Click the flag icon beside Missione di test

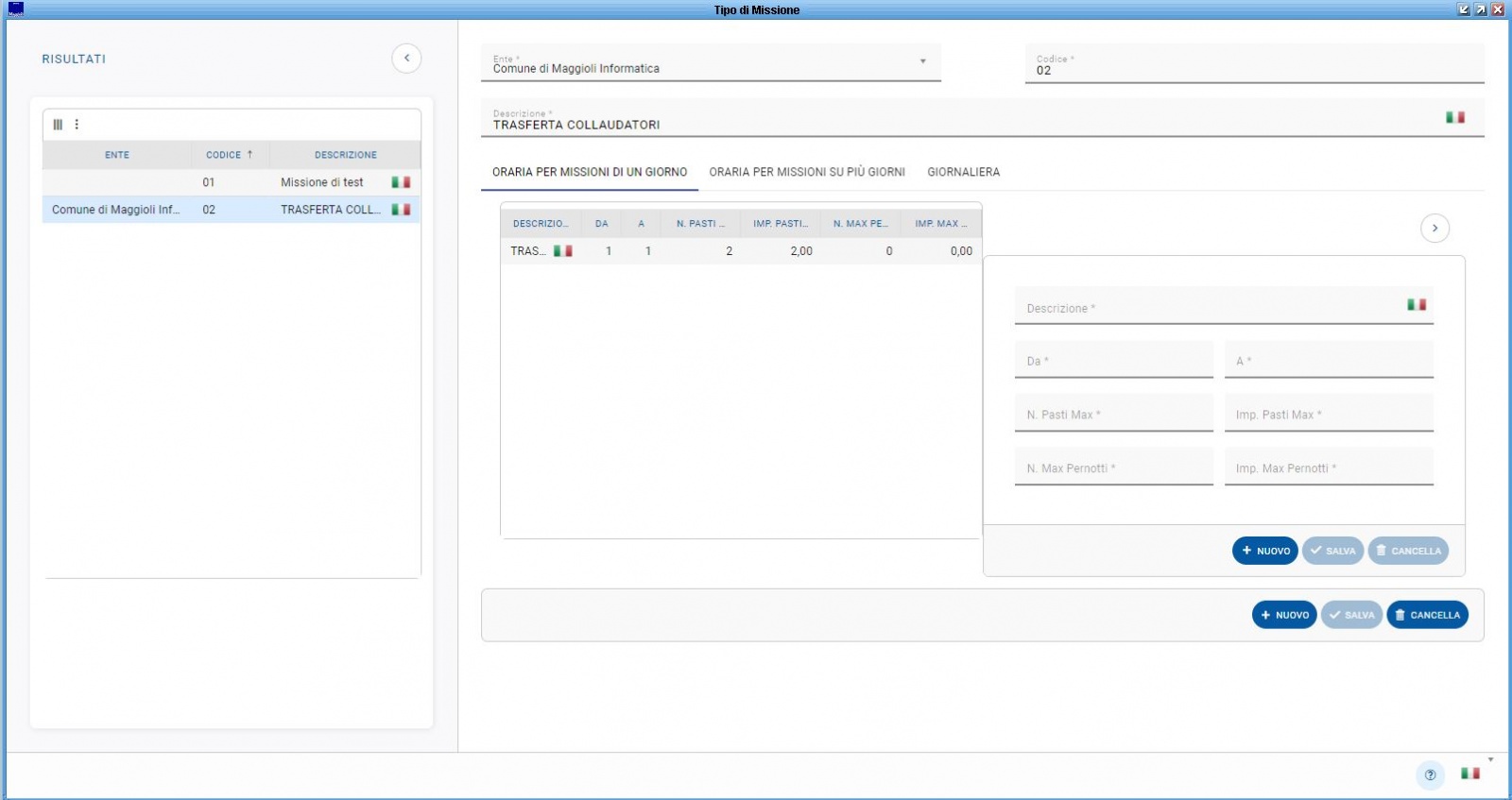click(x=401, y=182)
